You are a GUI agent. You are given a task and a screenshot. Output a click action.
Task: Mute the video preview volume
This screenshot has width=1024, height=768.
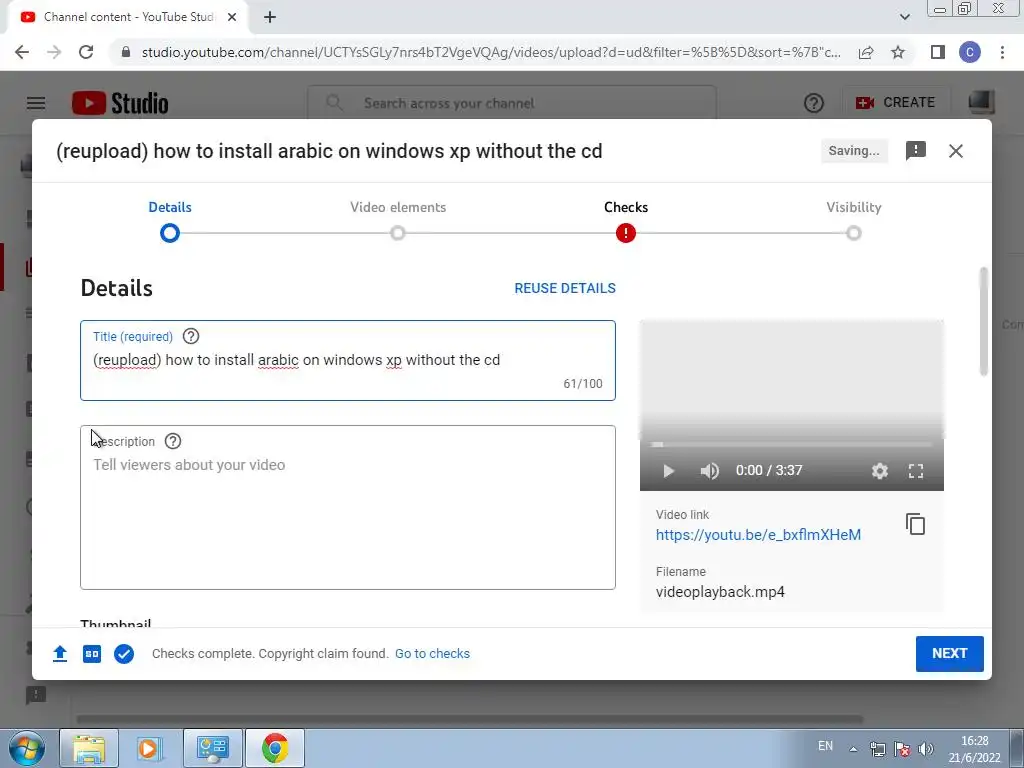coord(709,471)
